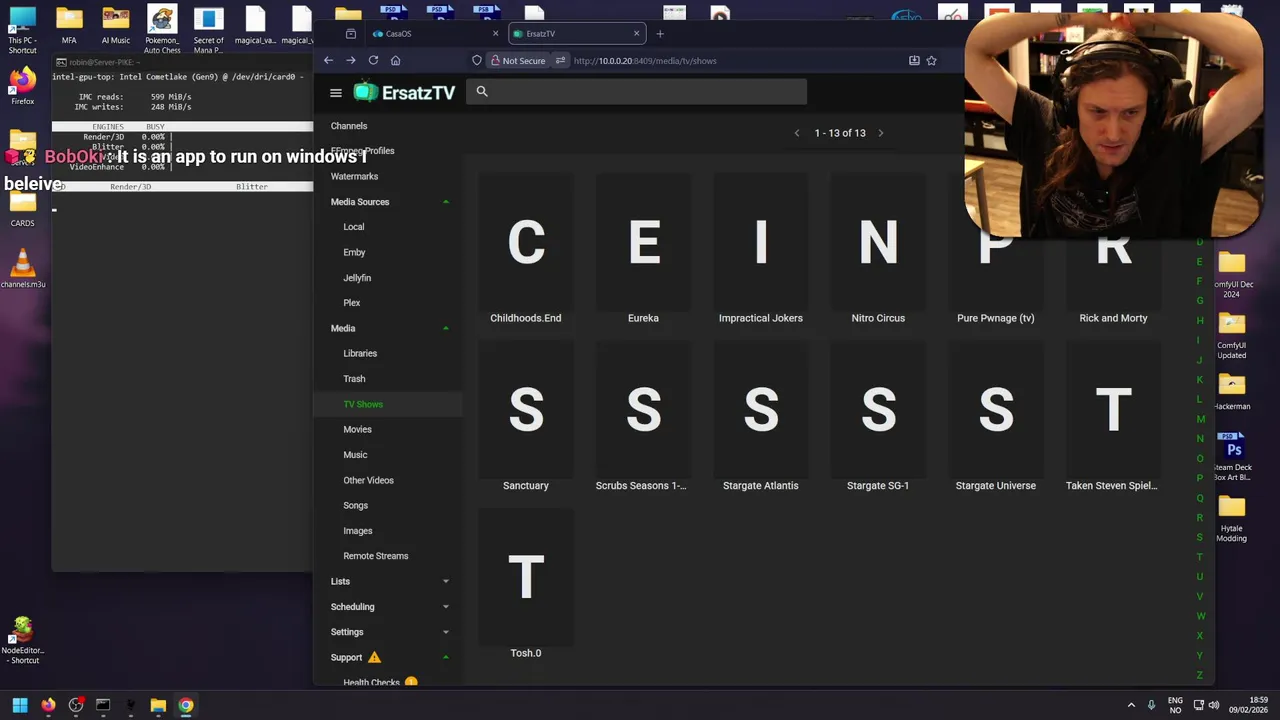Open the Childhoods.End show poster
The width and height of the screenshot is (1280, 720).
(x=526, y=241)
